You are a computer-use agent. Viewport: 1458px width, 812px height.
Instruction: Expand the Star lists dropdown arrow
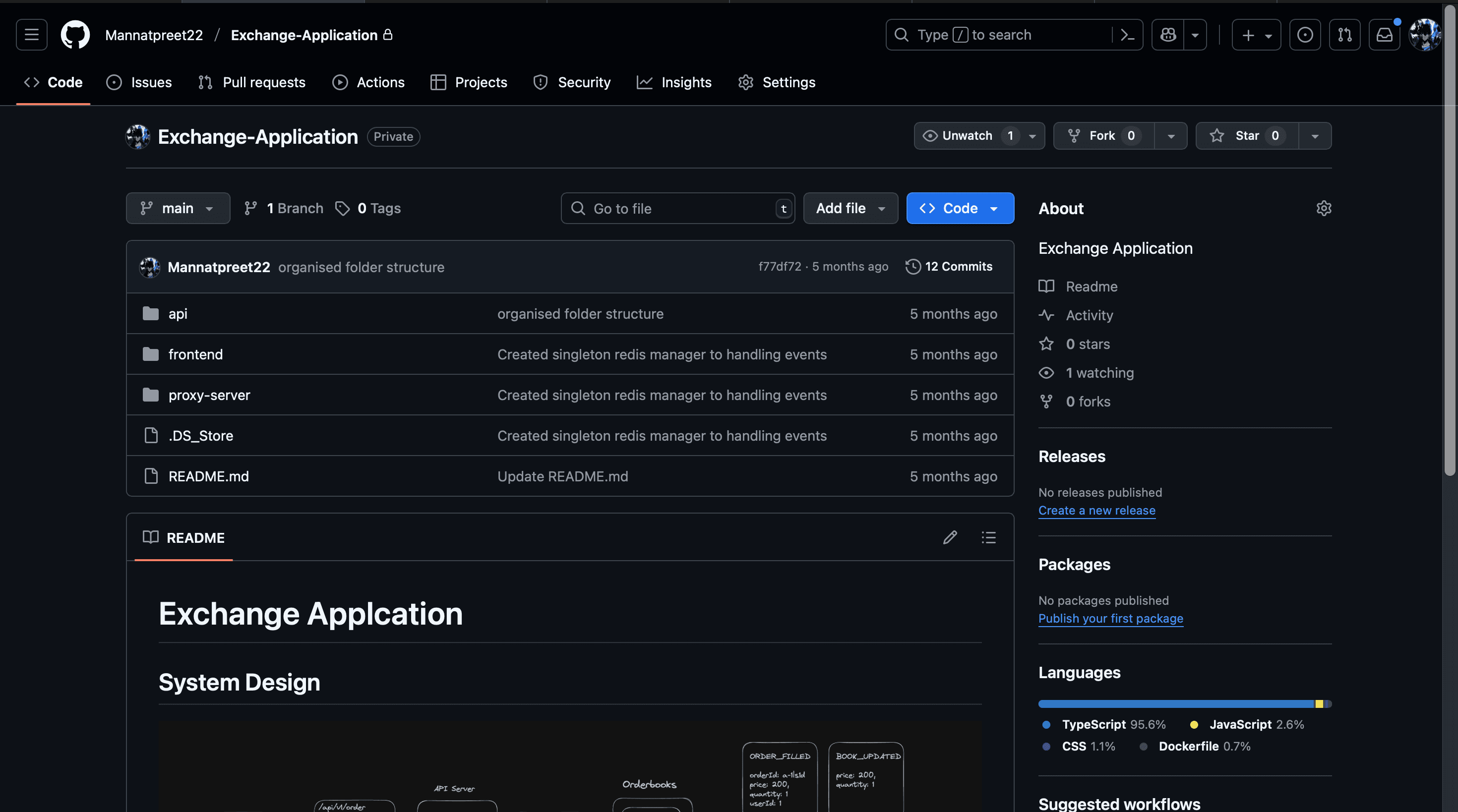tap(1315, 136)
